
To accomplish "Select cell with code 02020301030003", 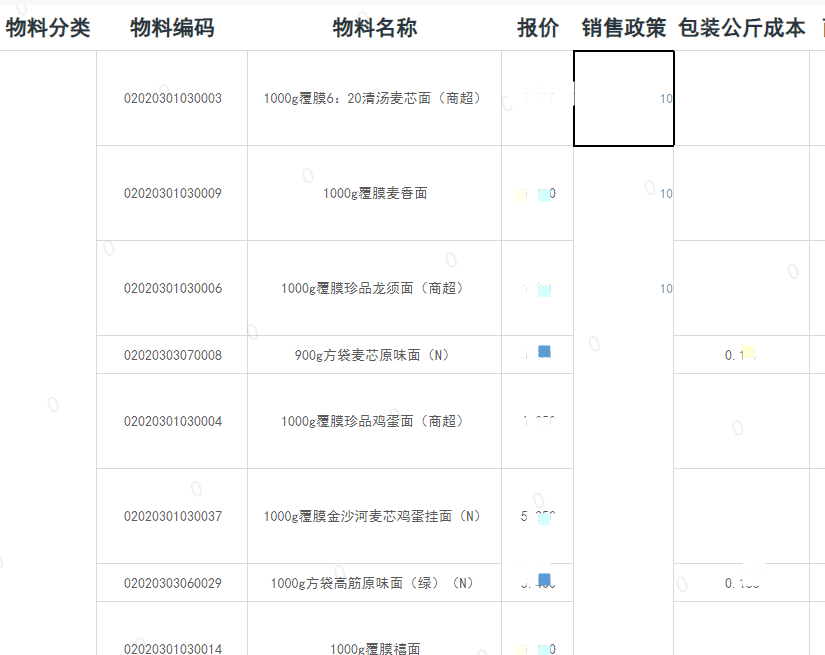I will coord(172,98).
